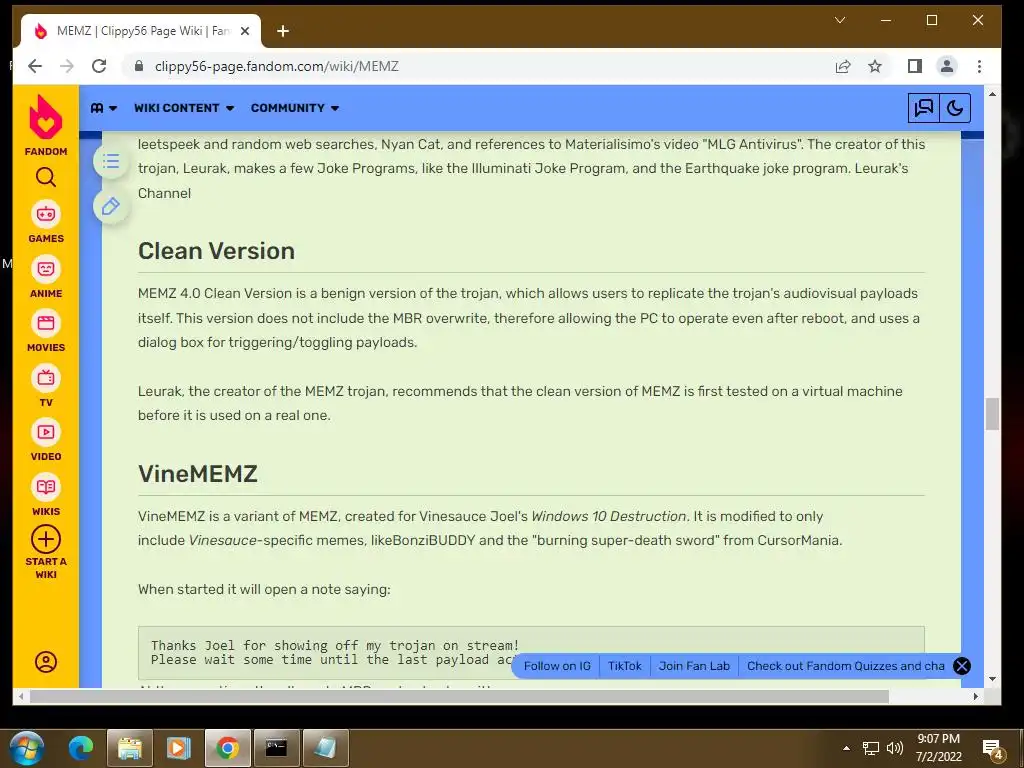
Task: Click the horizontal scrollbar thumb
Action: (459, 697)
